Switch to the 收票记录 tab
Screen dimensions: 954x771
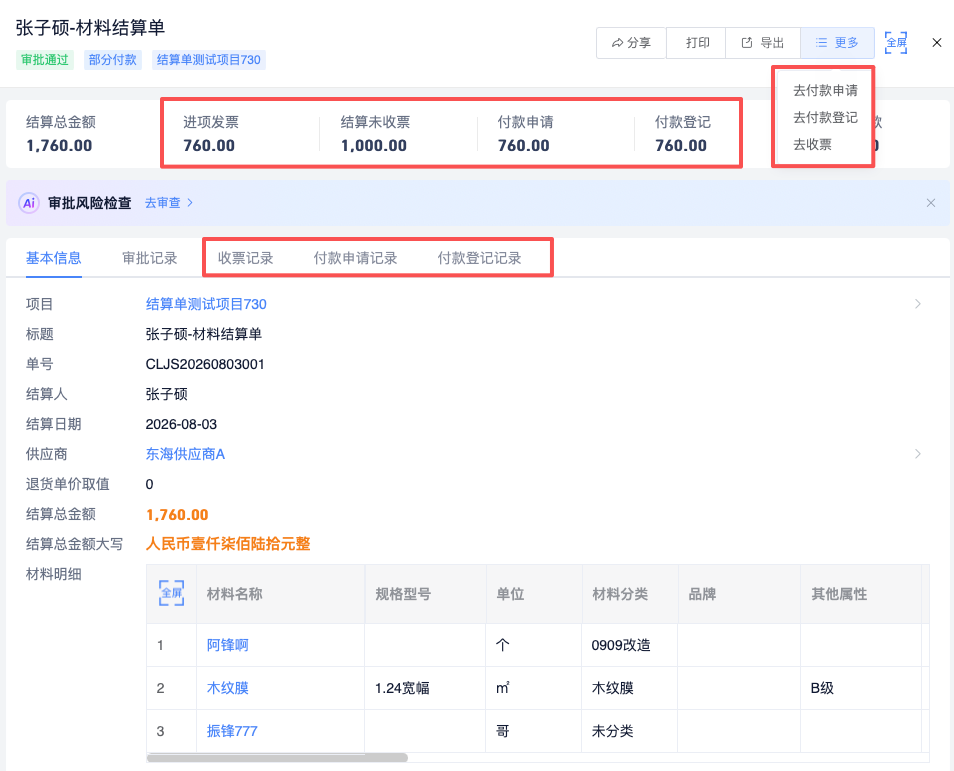[246, 258]
